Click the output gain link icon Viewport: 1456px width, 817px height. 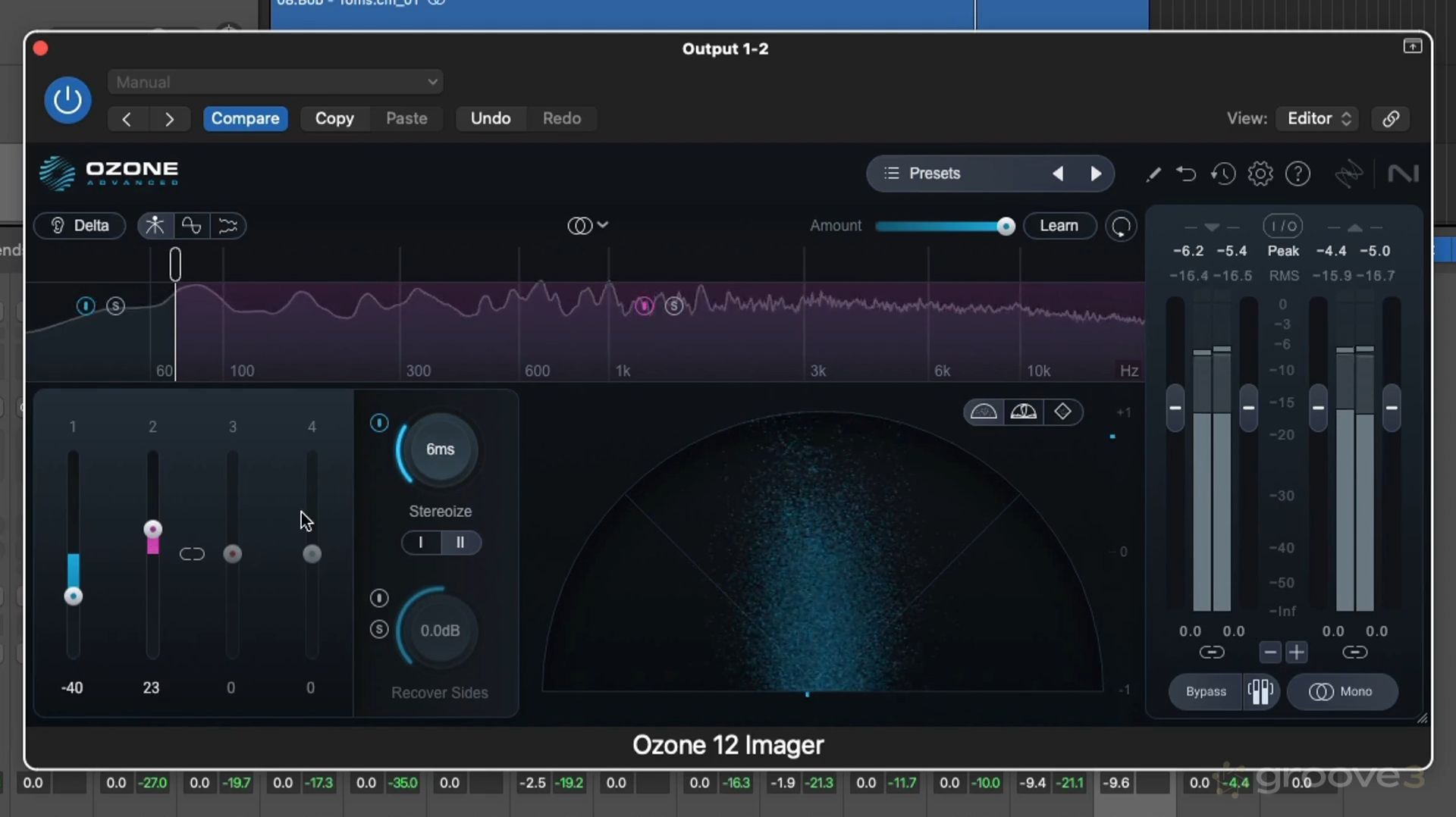click(x=1355, y=653)
